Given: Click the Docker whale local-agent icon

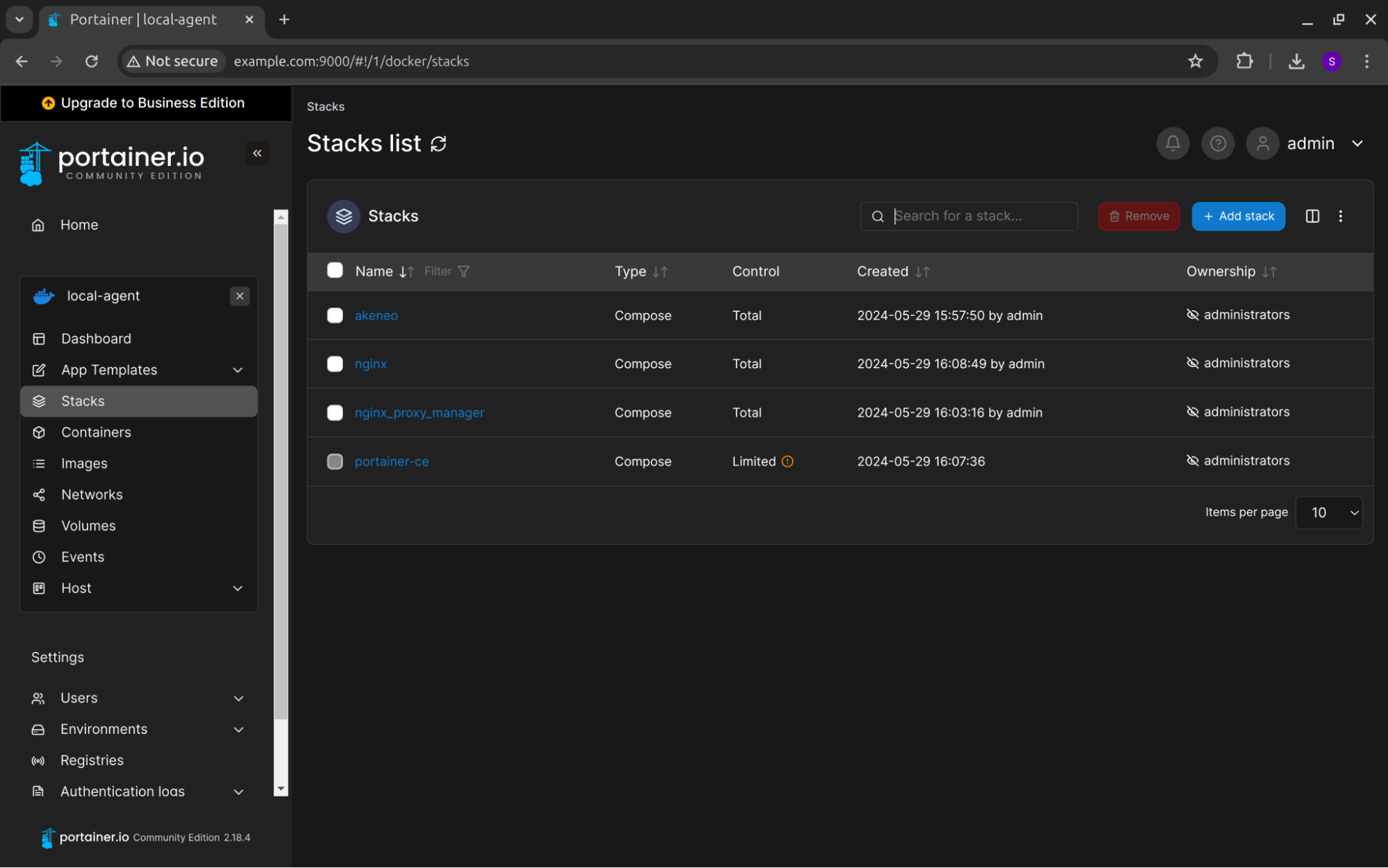Looking at the screenshot, I should coord(44,297).
